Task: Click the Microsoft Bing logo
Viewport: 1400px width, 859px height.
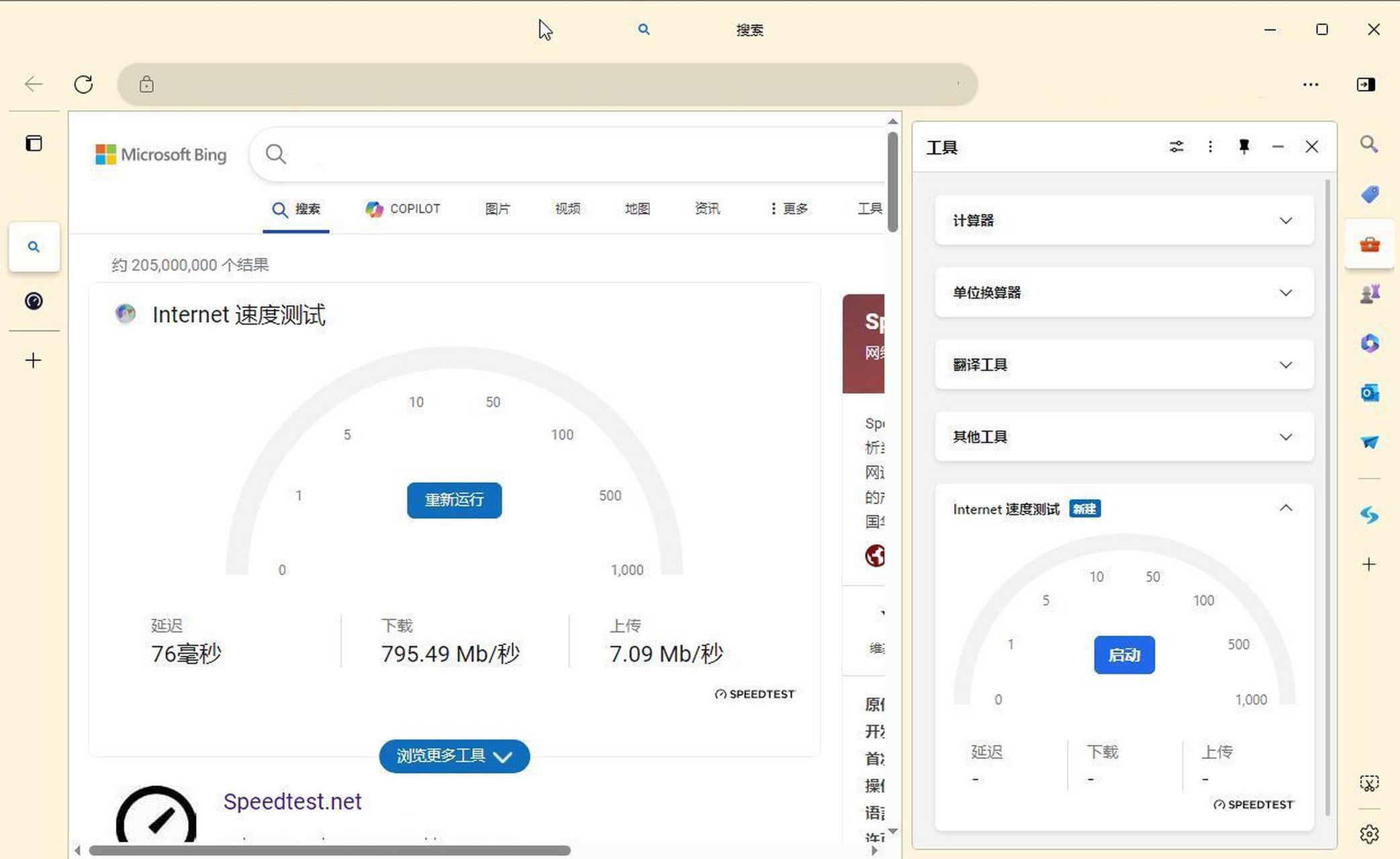Action: pyautogui.click(x=160, y=154)
